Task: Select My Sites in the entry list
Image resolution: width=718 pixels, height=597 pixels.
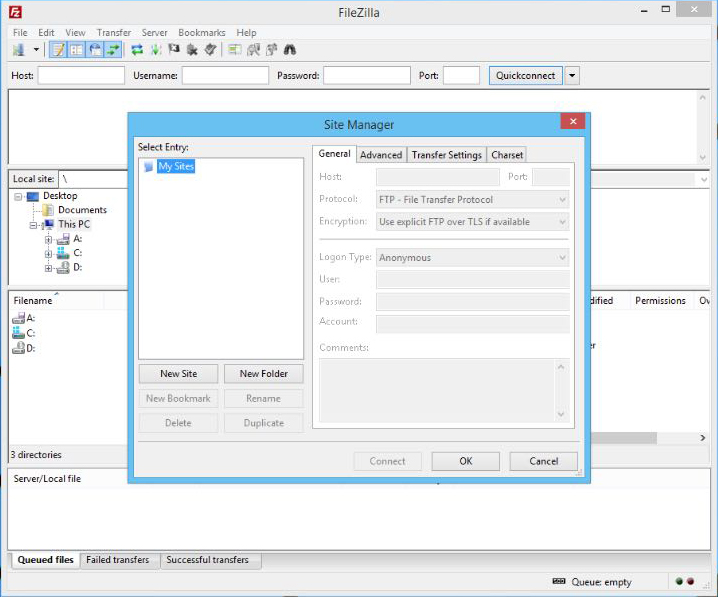Action: point(176,167)
